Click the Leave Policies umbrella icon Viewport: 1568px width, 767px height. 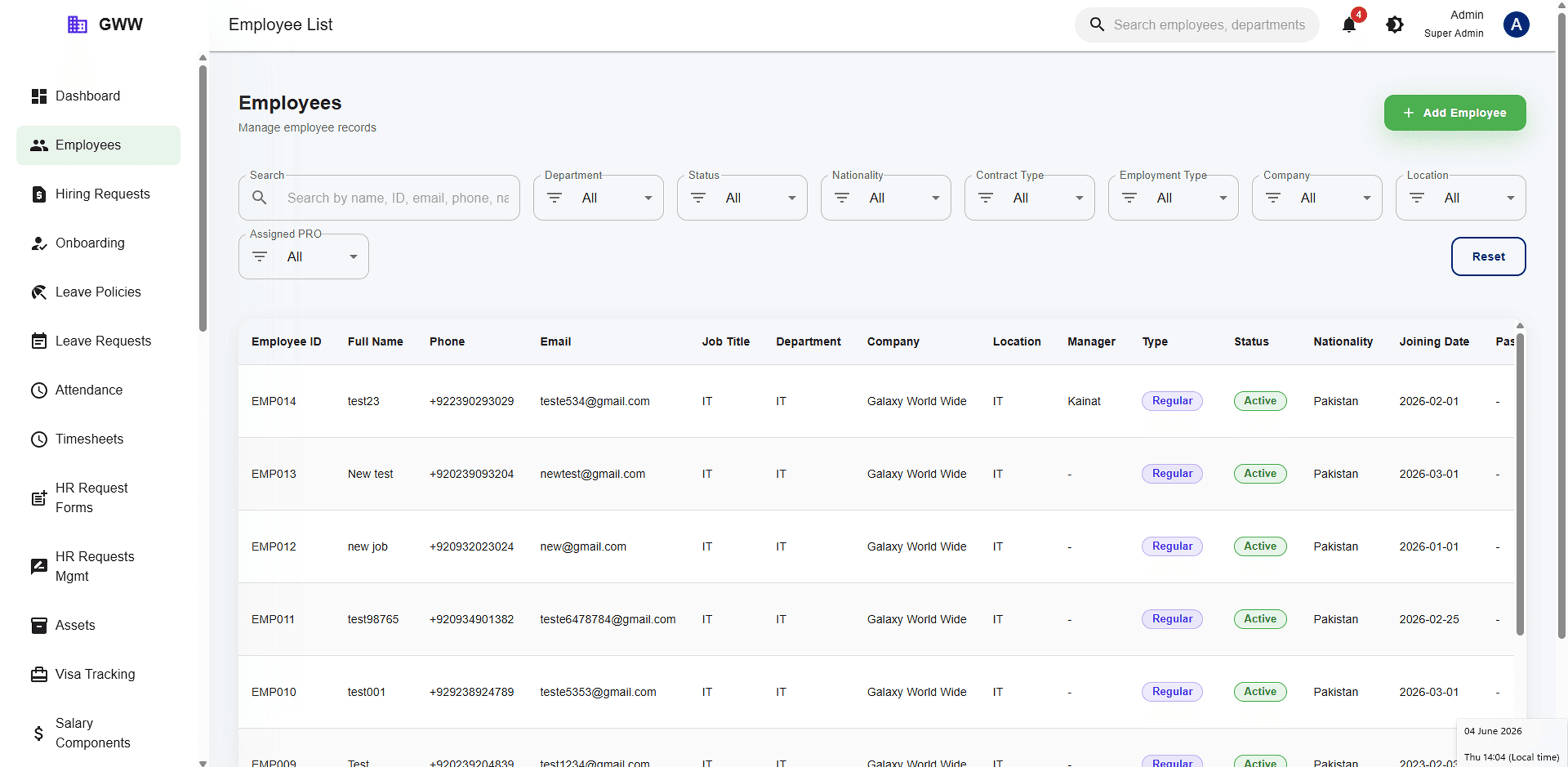39,292
